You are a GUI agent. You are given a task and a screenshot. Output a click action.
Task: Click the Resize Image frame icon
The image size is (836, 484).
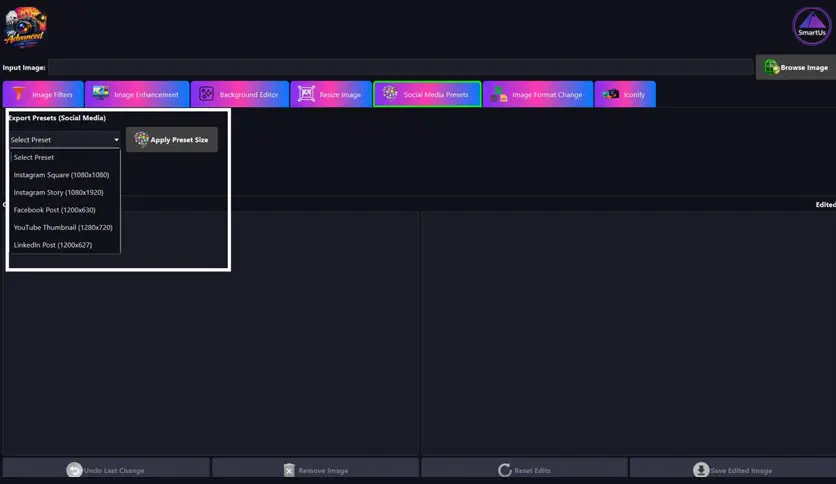(x=306, y=94)
